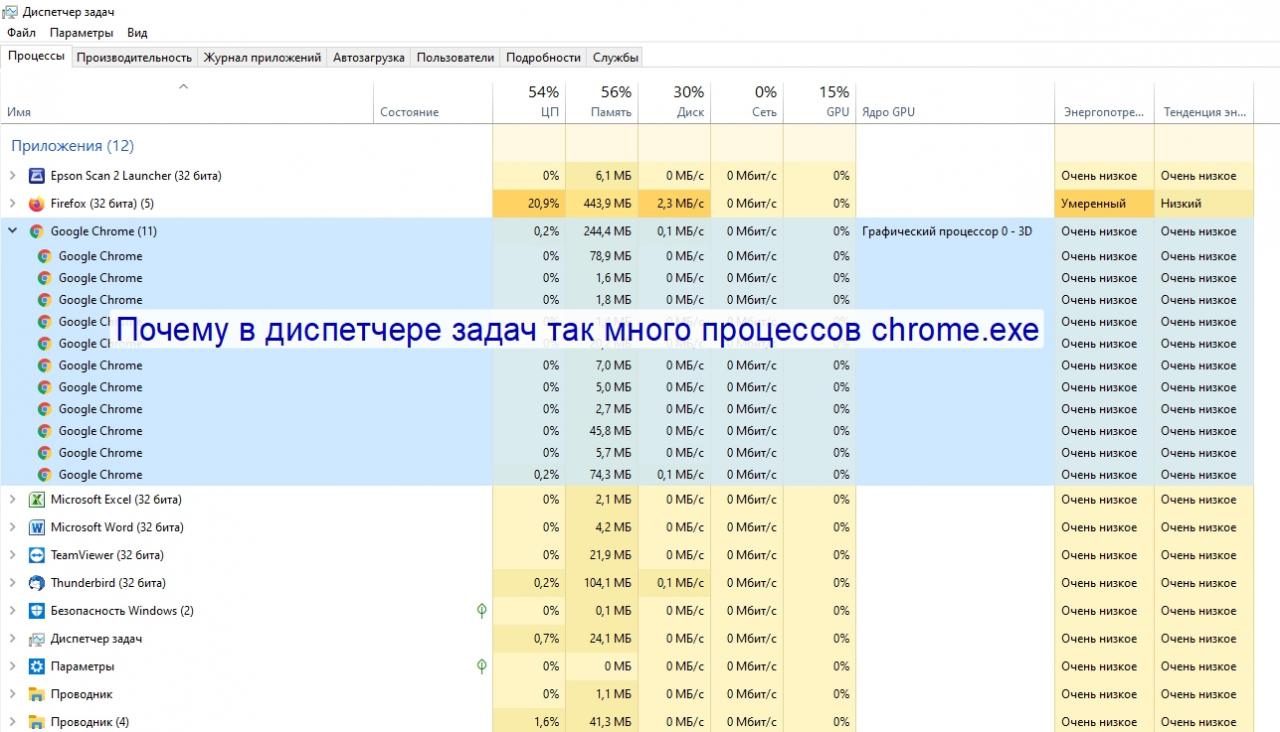Image resolution: width=1280 pixels, height=732 pixels.
Task: Expand the Безопасность Windows (2) group
Action: tap(12, 611)
